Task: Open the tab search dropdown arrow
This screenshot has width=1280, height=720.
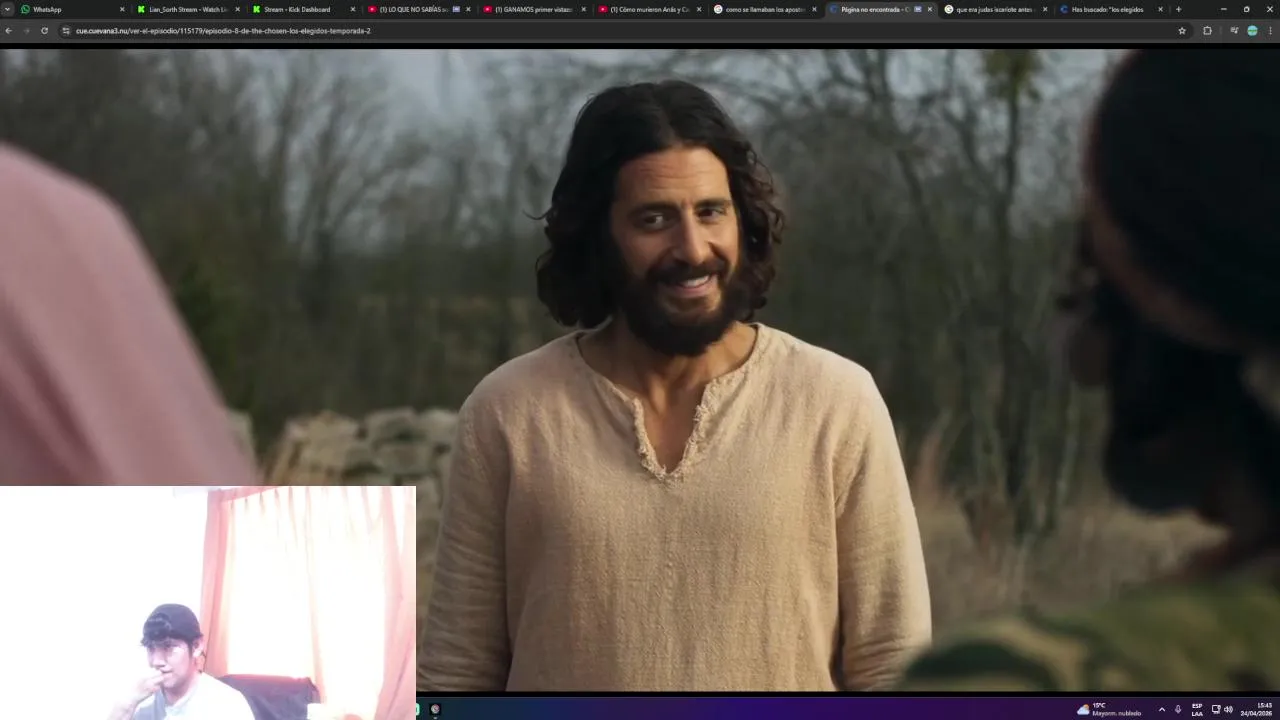Action: point(7,9)
